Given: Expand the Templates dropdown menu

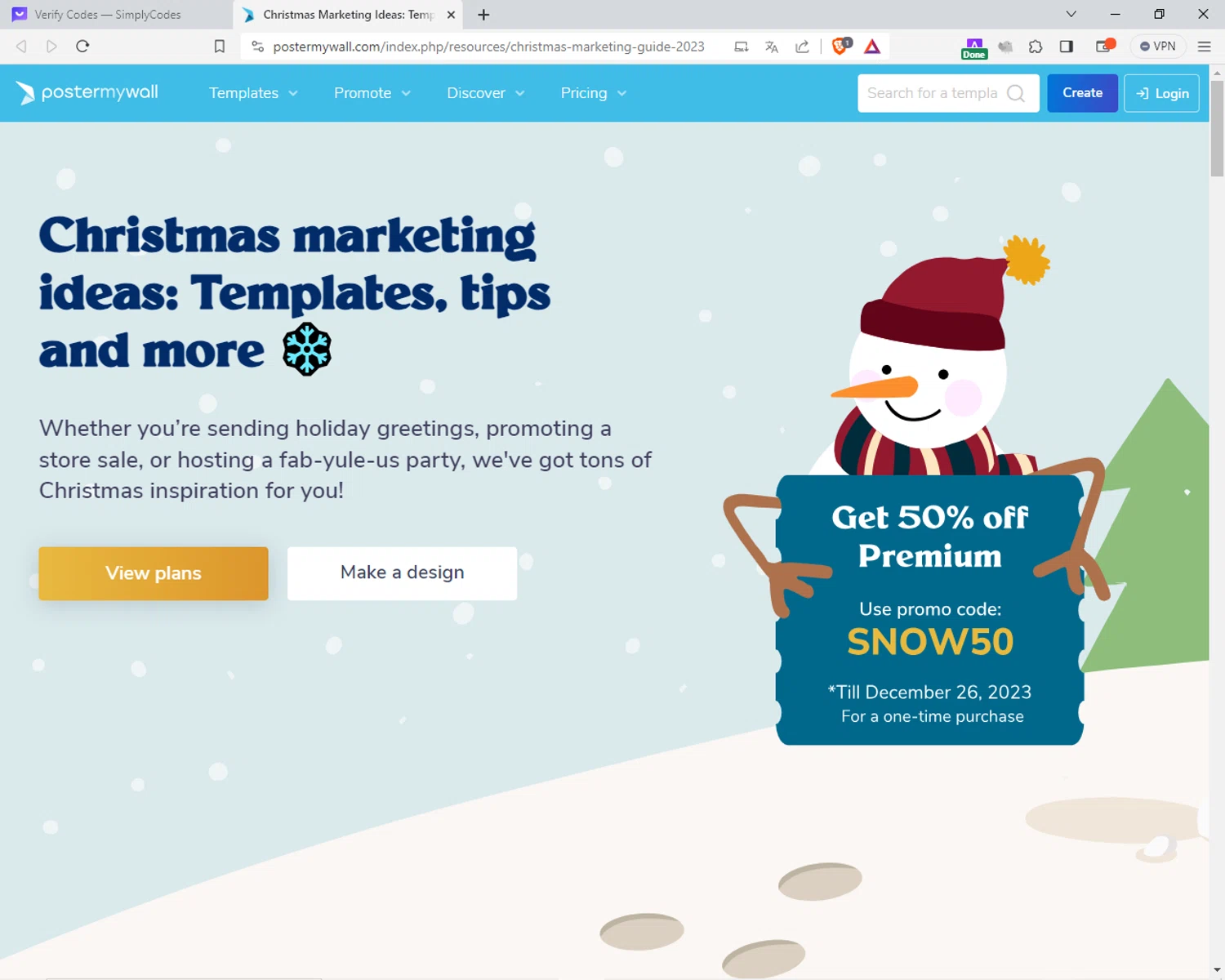Looking at the screenshot, I should pos(253,93).
